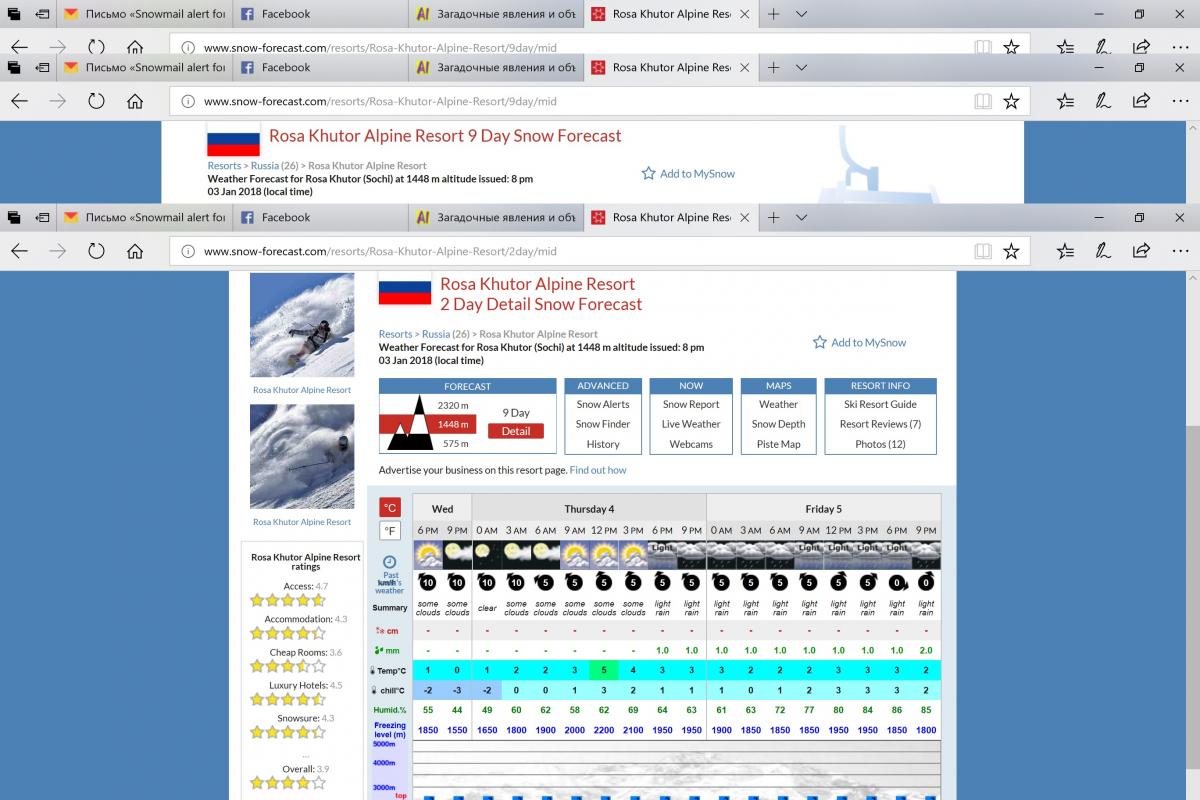Select the Facebook tab in the 9 Day Snow Forecast window
This screenshot has width=1200, height=800.
coord(321,67)
